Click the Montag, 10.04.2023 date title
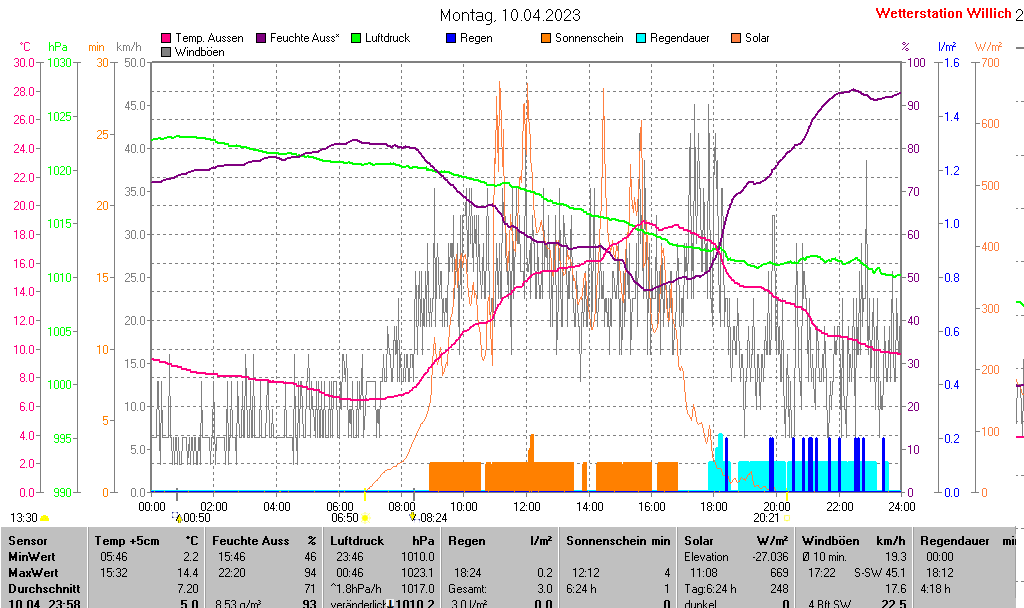This screenshot has height=608, width=1024. [510, 16]
